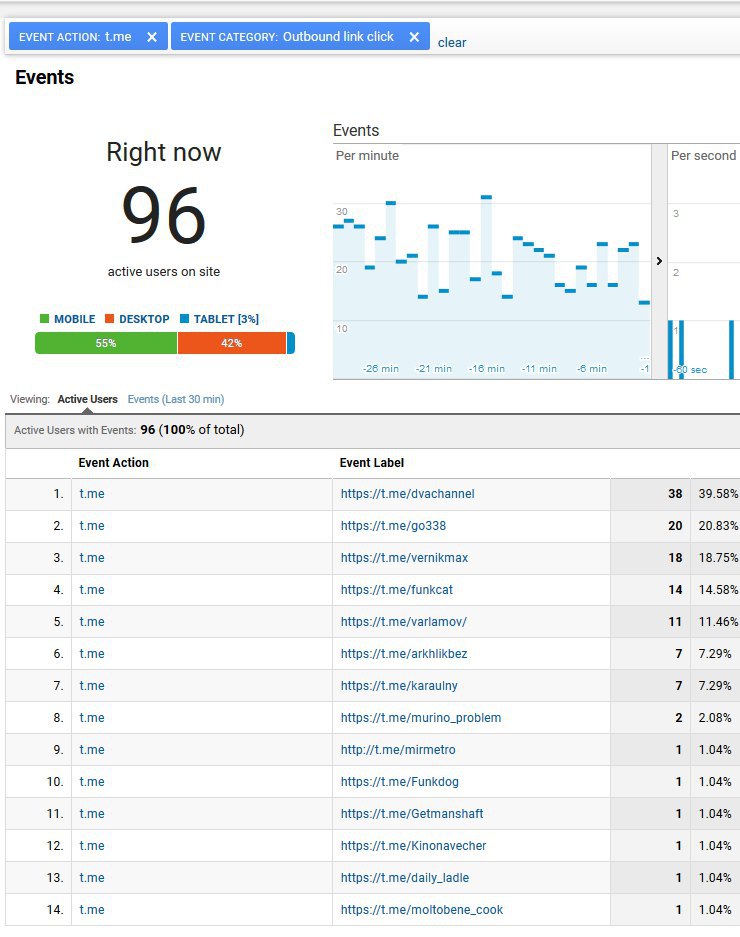The height and width of the screenshot is (937, 740).
Task: Click the t.me event action in row 11
Action: coord(91,813)
